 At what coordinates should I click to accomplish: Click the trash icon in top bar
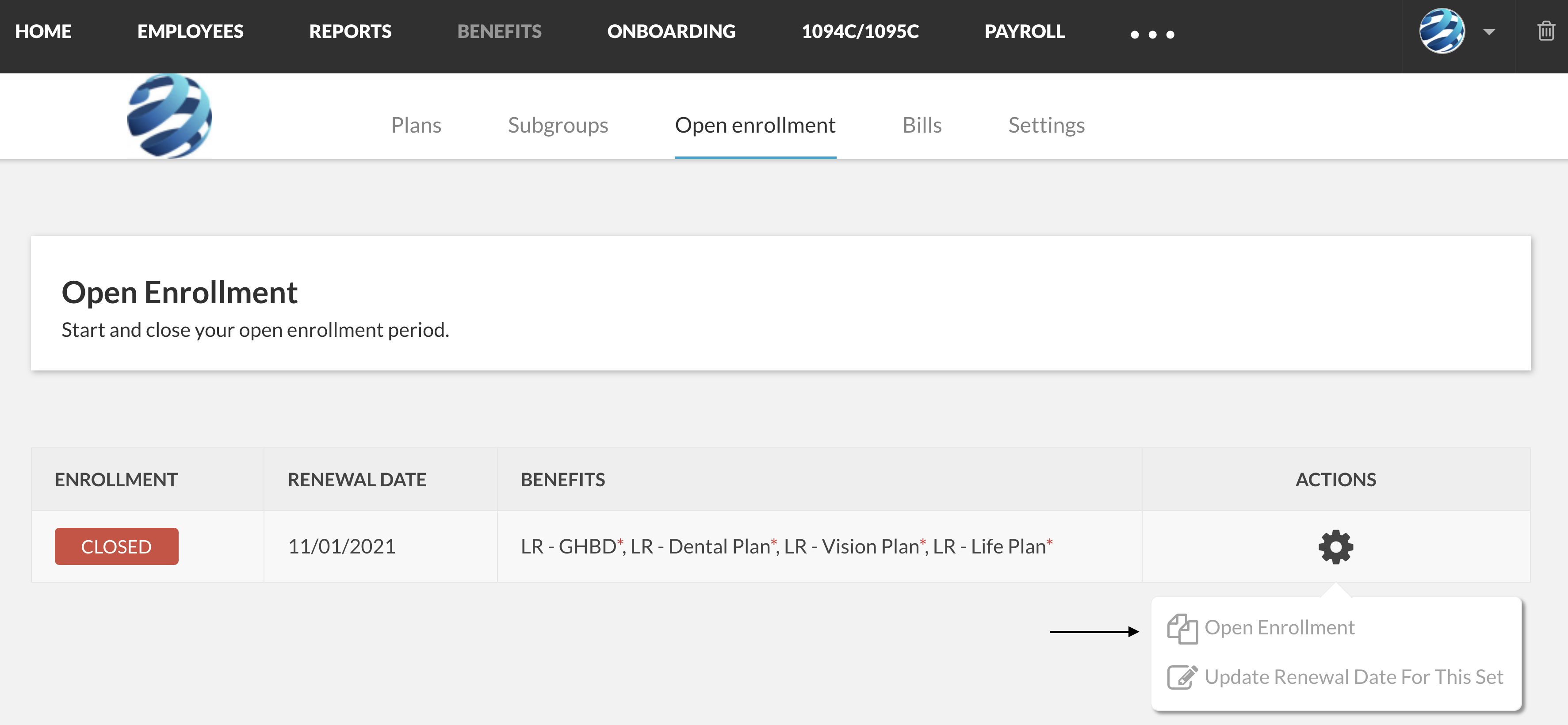point(1546,31)
